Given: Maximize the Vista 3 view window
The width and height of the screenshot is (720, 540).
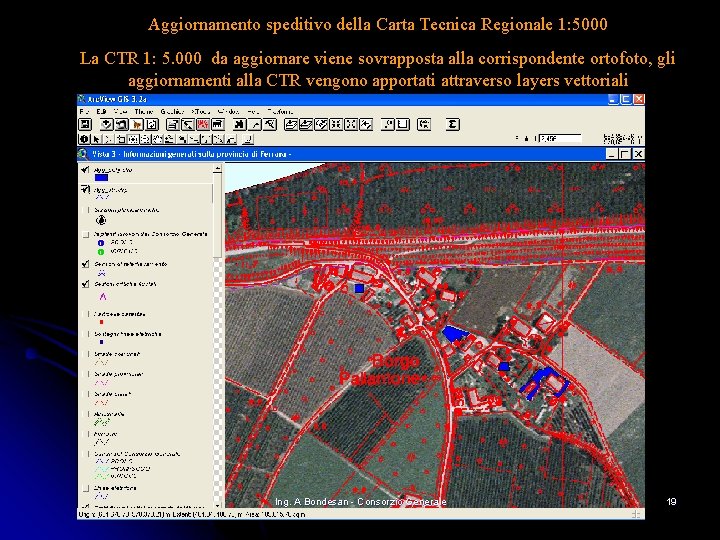Looking at the screenshot, I should (x=624, y=154).
